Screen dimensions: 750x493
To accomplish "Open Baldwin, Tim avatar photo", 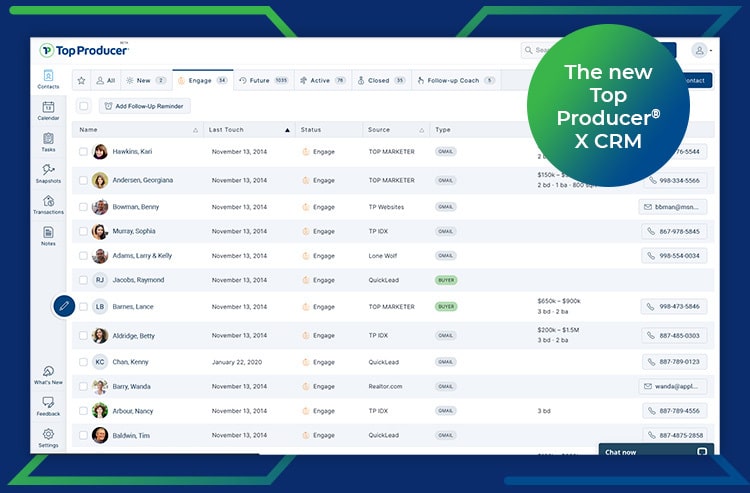I will 100,435.
